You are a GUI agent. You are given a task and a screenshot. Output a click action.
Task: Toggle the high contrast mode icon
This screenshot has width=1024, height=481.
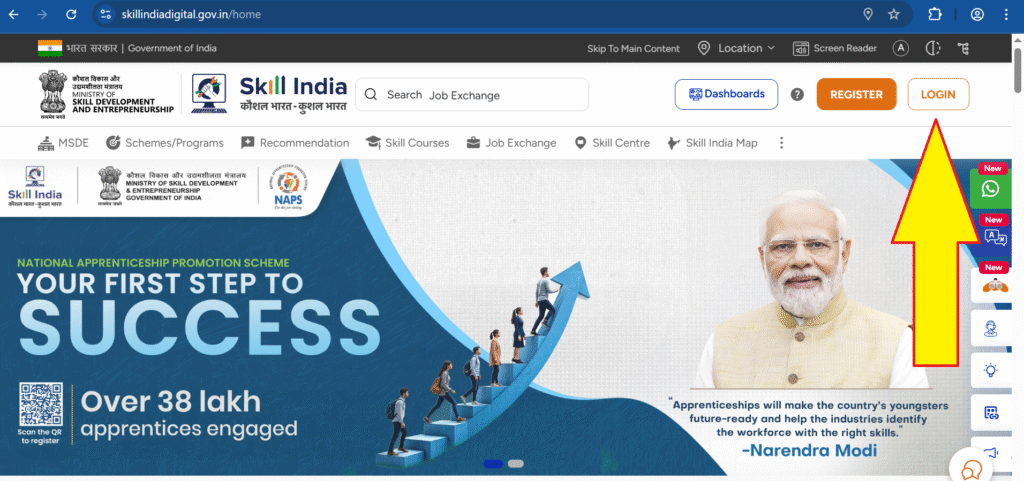(933, 48)
